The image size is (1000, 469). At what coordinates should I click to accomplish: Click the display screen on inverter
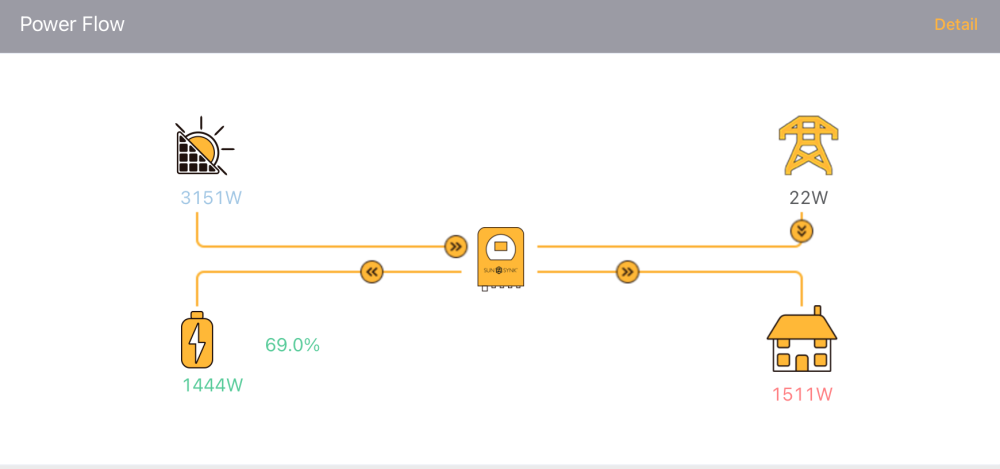point(501,245)
